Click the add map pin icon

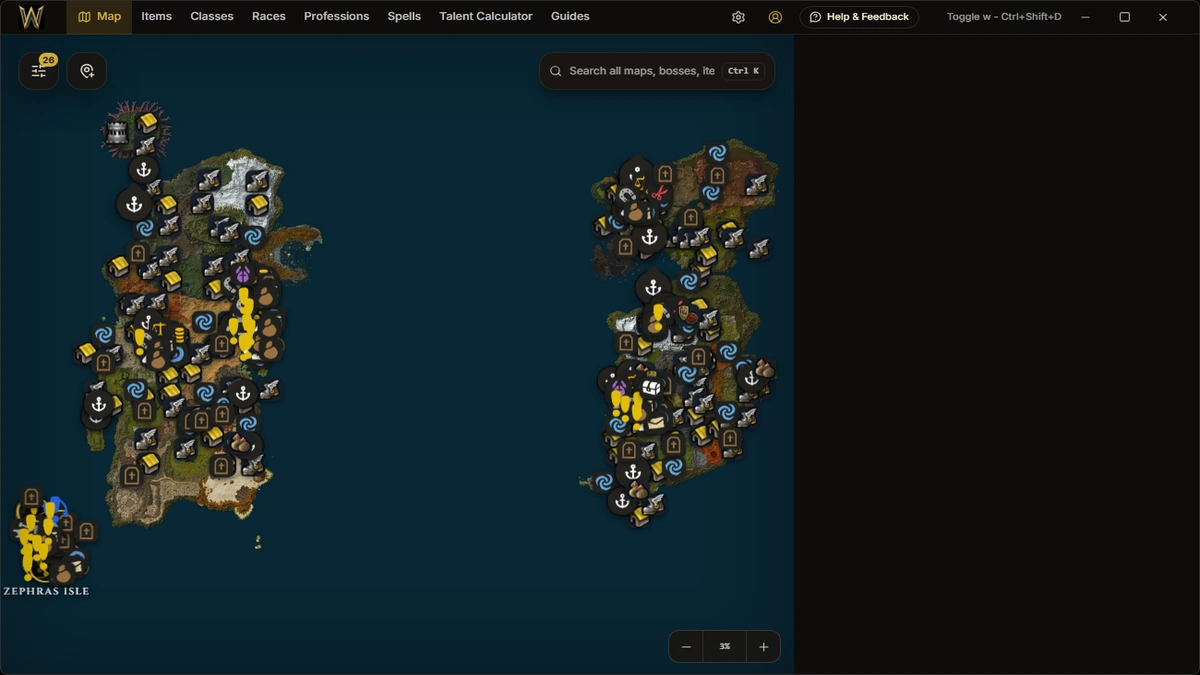87,71
